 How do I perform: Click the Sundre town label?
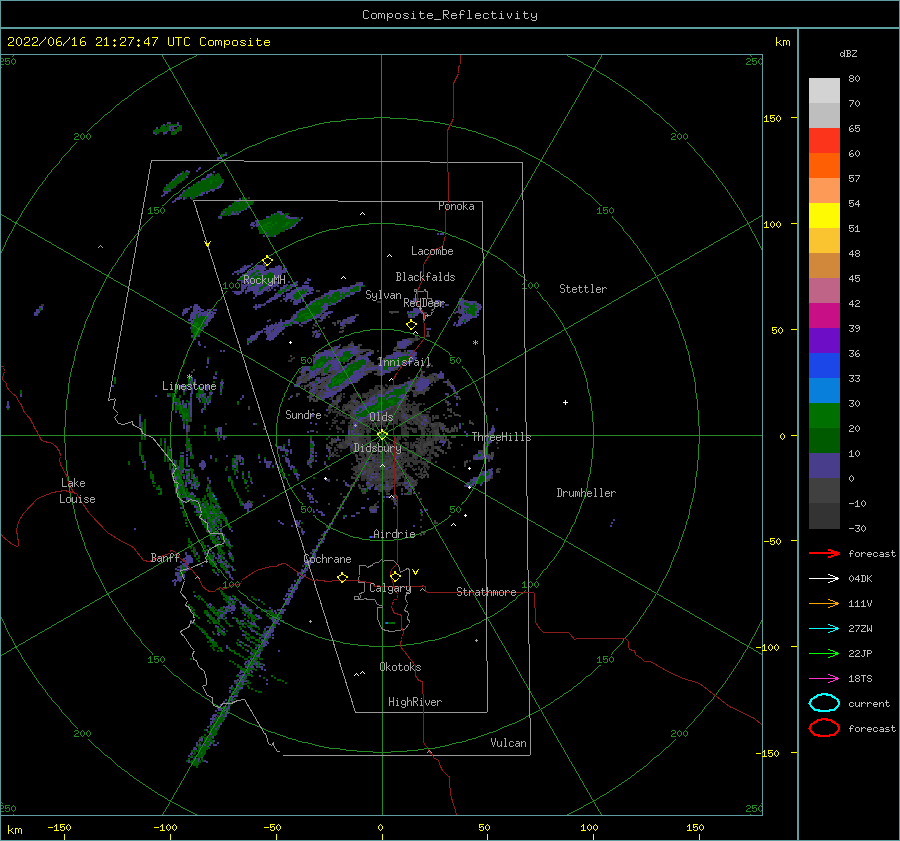pyautogui.click(x=303, y=414)
